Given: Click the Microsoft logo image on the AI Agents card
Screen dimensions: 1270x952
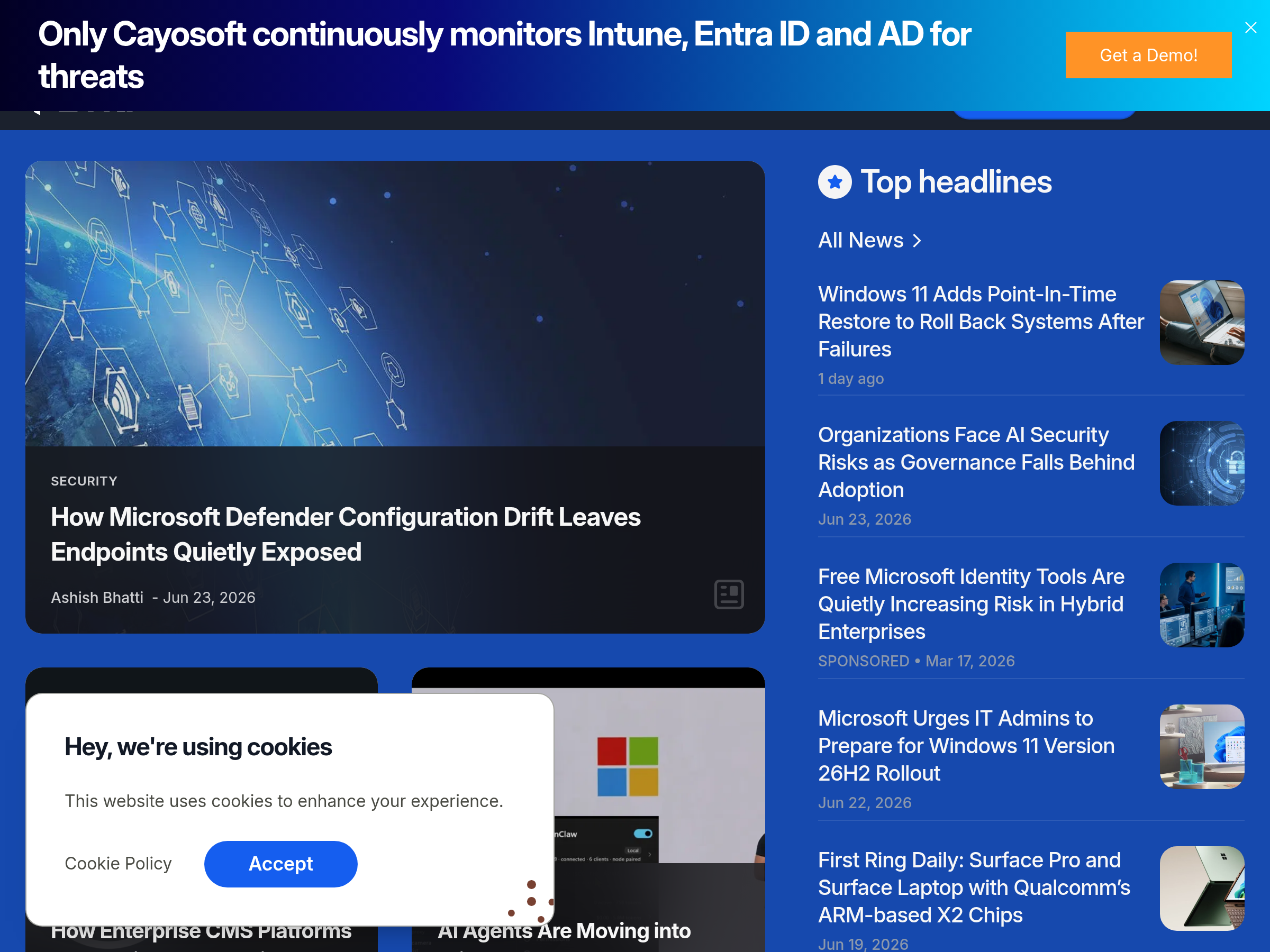Looking at the screenshot, I should tap(628, 767).
